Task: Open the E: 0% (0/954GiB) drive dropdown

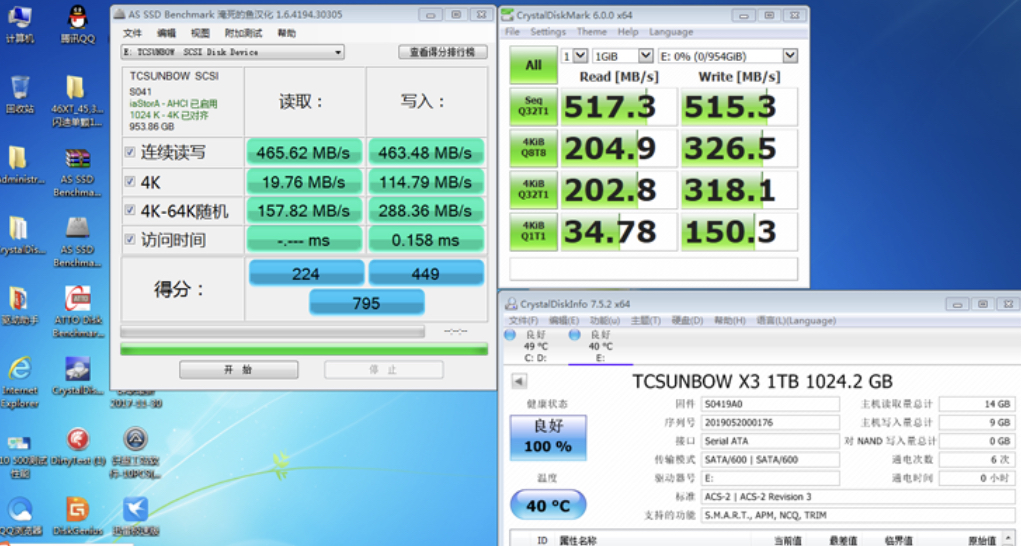Action: click(x=727, y=57)
